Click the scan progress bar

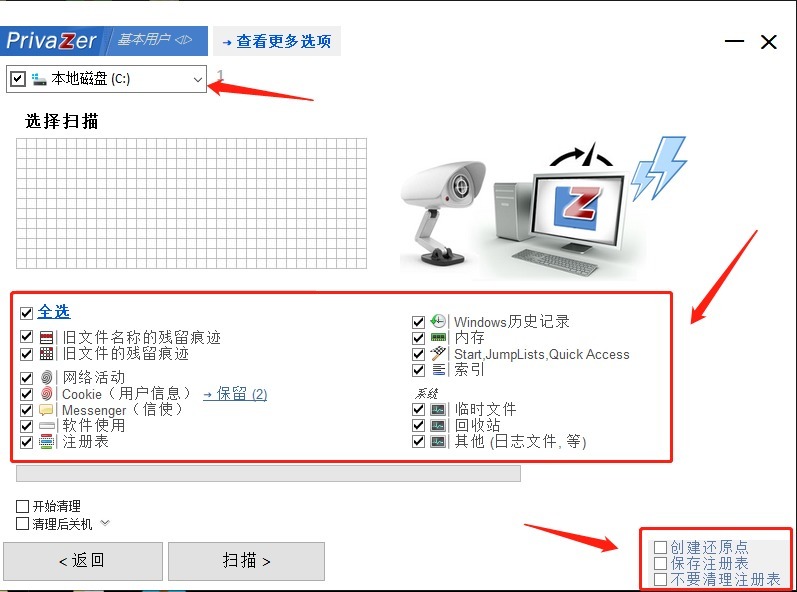pyautogui.click(x=268, y=473)
